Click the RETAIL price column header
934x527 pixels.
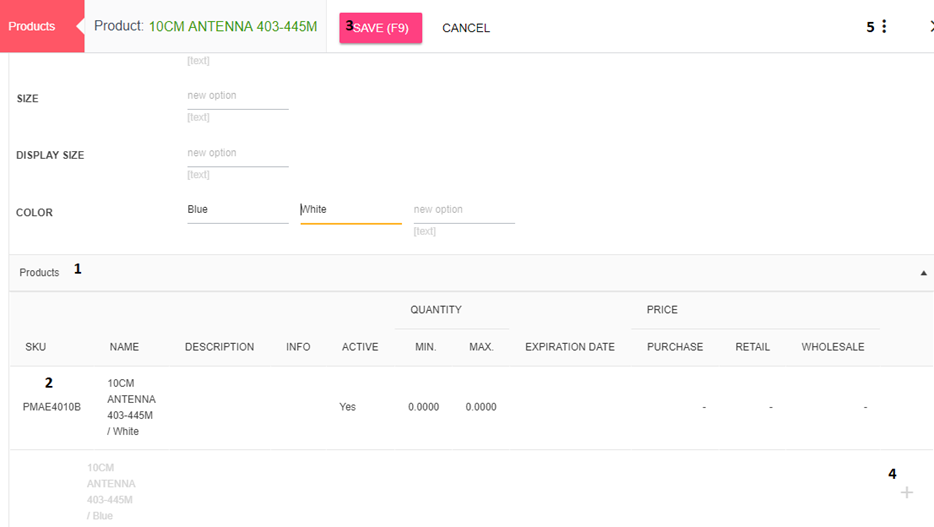click(x=752, y=347)
